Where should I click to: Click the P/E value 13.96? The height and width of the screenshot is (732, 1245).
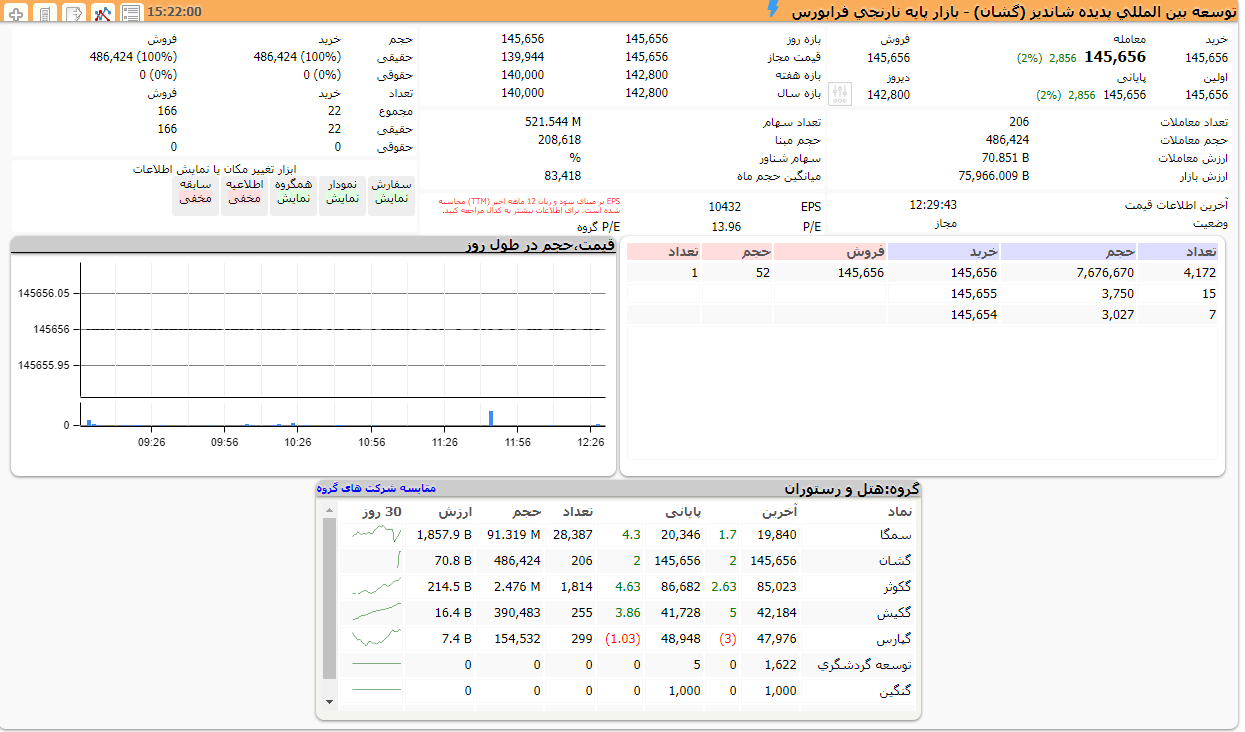point(726,226)
